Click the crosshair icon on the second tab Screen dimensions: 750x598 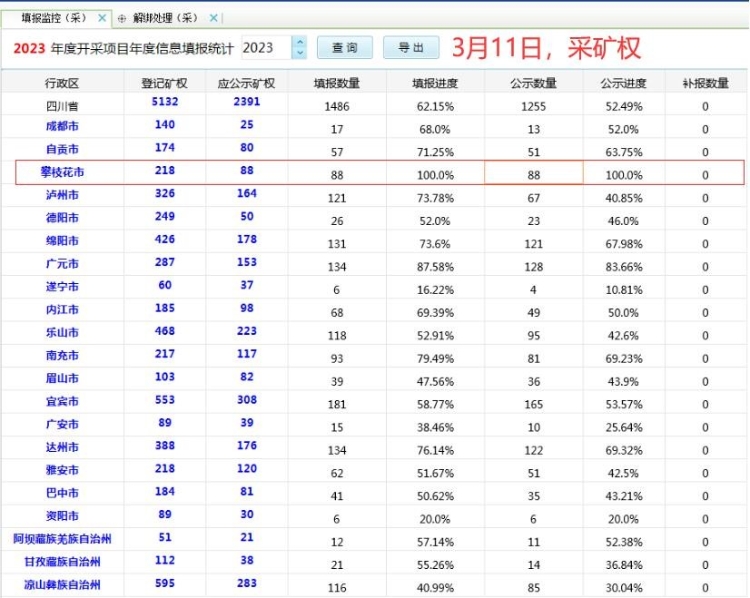point(122,18)
